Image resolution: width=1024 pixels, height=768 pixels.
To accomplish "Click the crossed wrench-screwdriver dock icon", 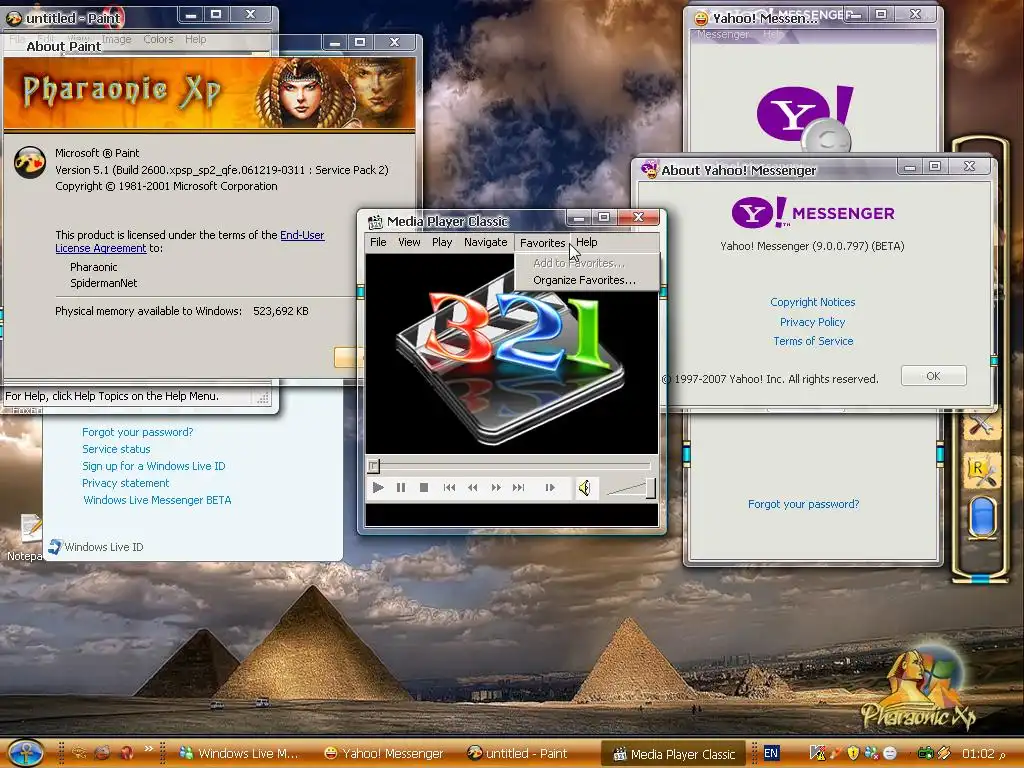I will coord(980,426).
